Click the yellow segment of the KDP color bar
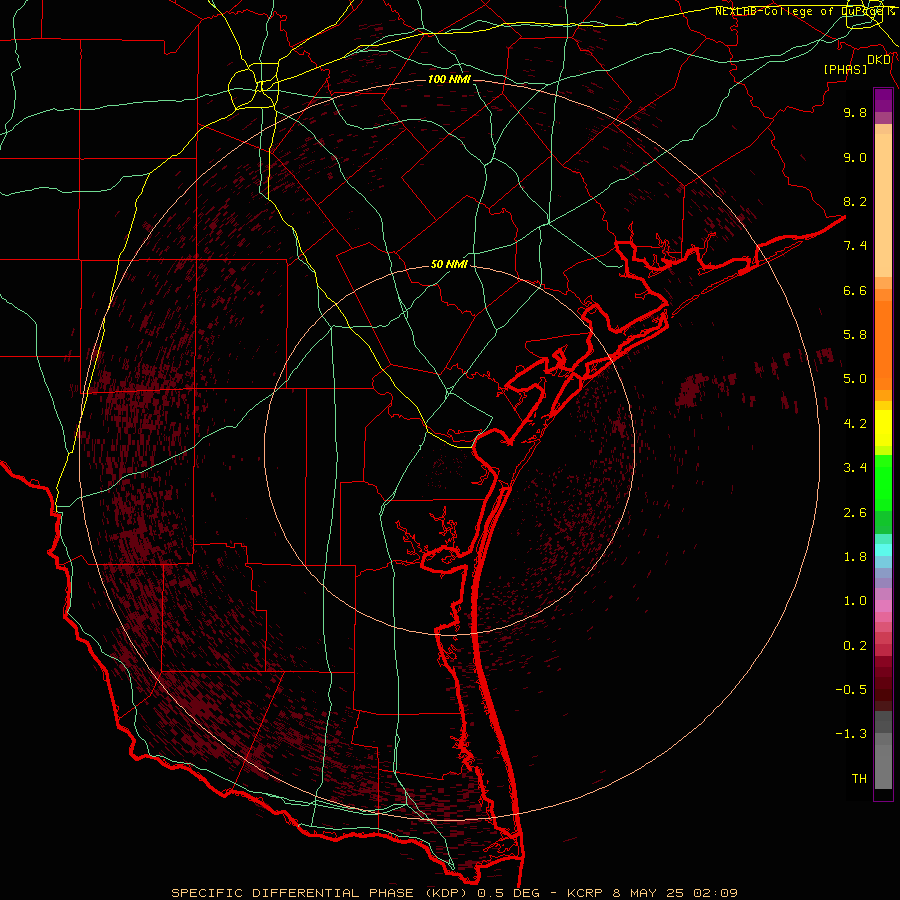 (x=883, y=428)
